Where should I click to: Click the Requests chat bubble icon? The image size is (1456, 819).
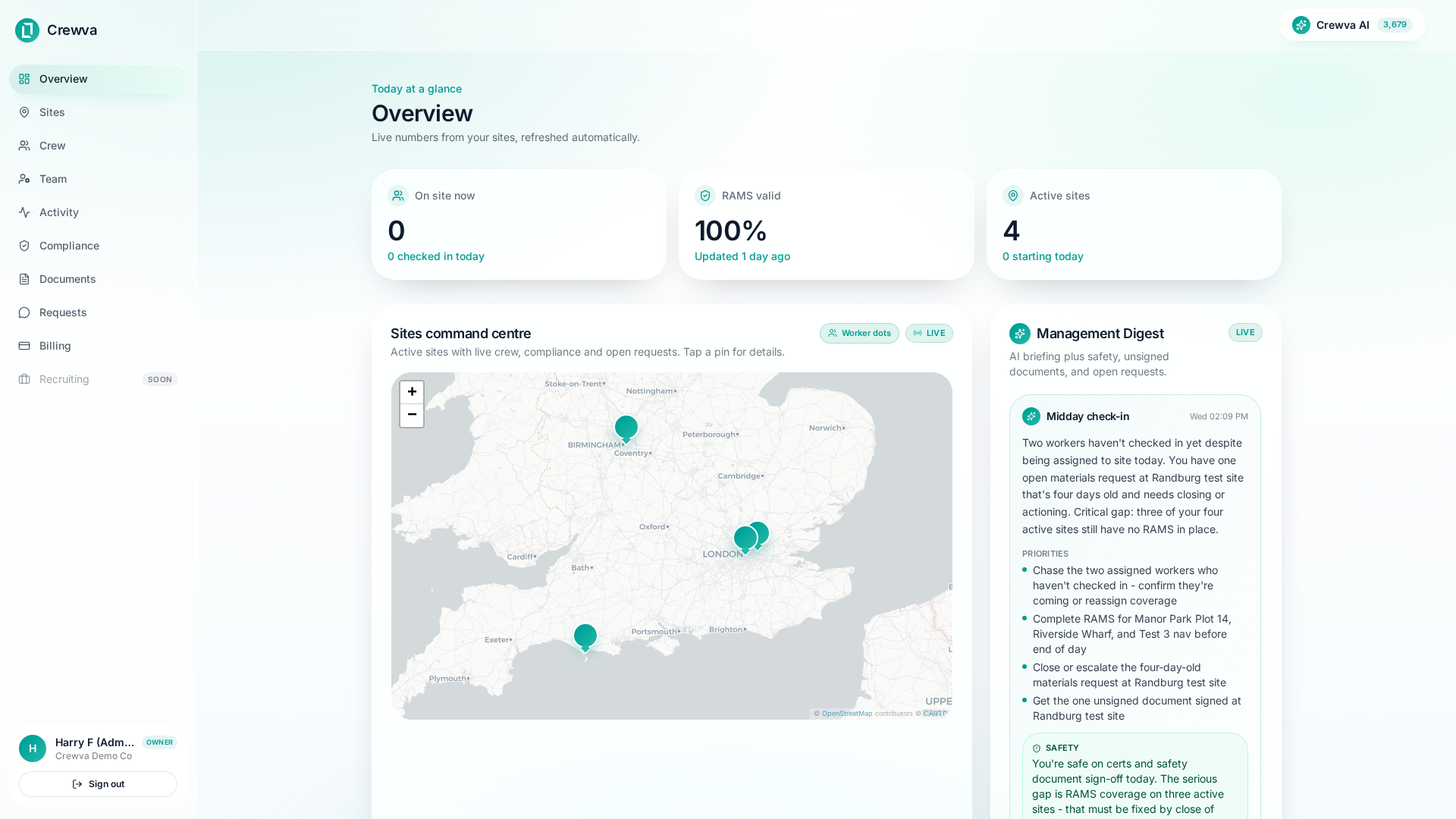coord(24,312)
